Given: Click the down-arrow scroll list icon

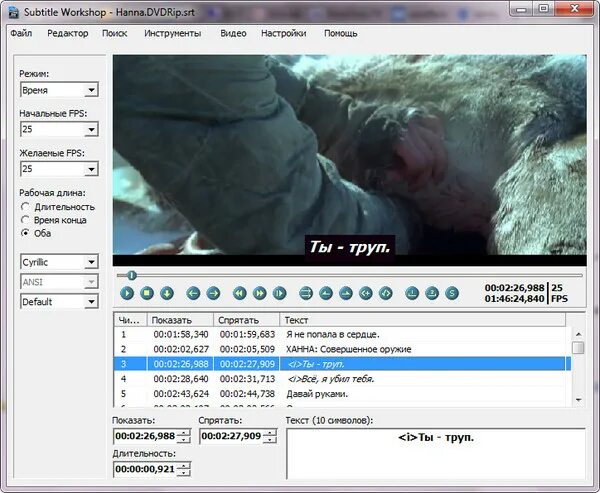Looking at the screenshot, I should [x=167, y=294].
